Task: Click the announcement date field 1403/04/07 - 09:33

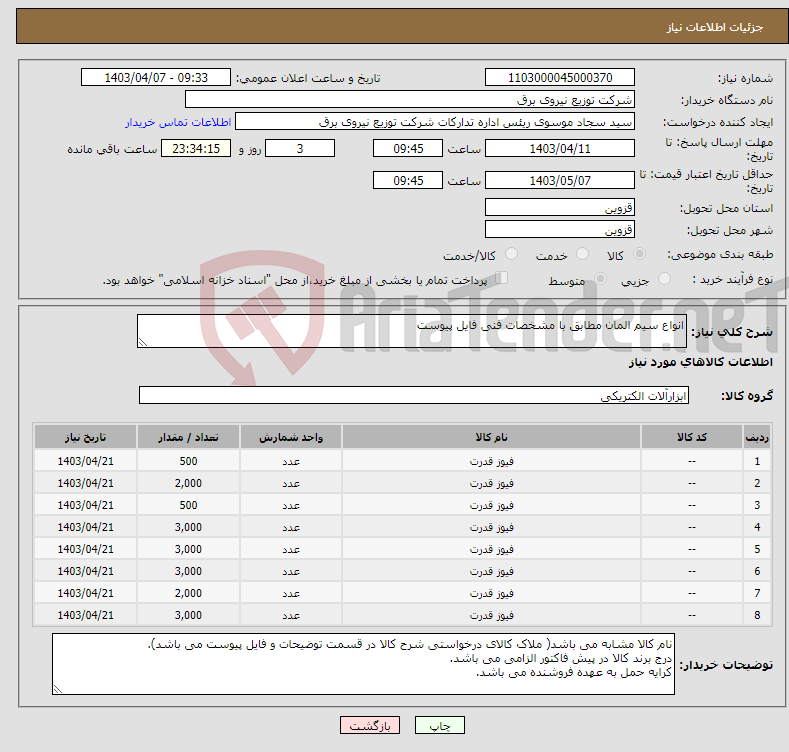Action: [156, 78]
